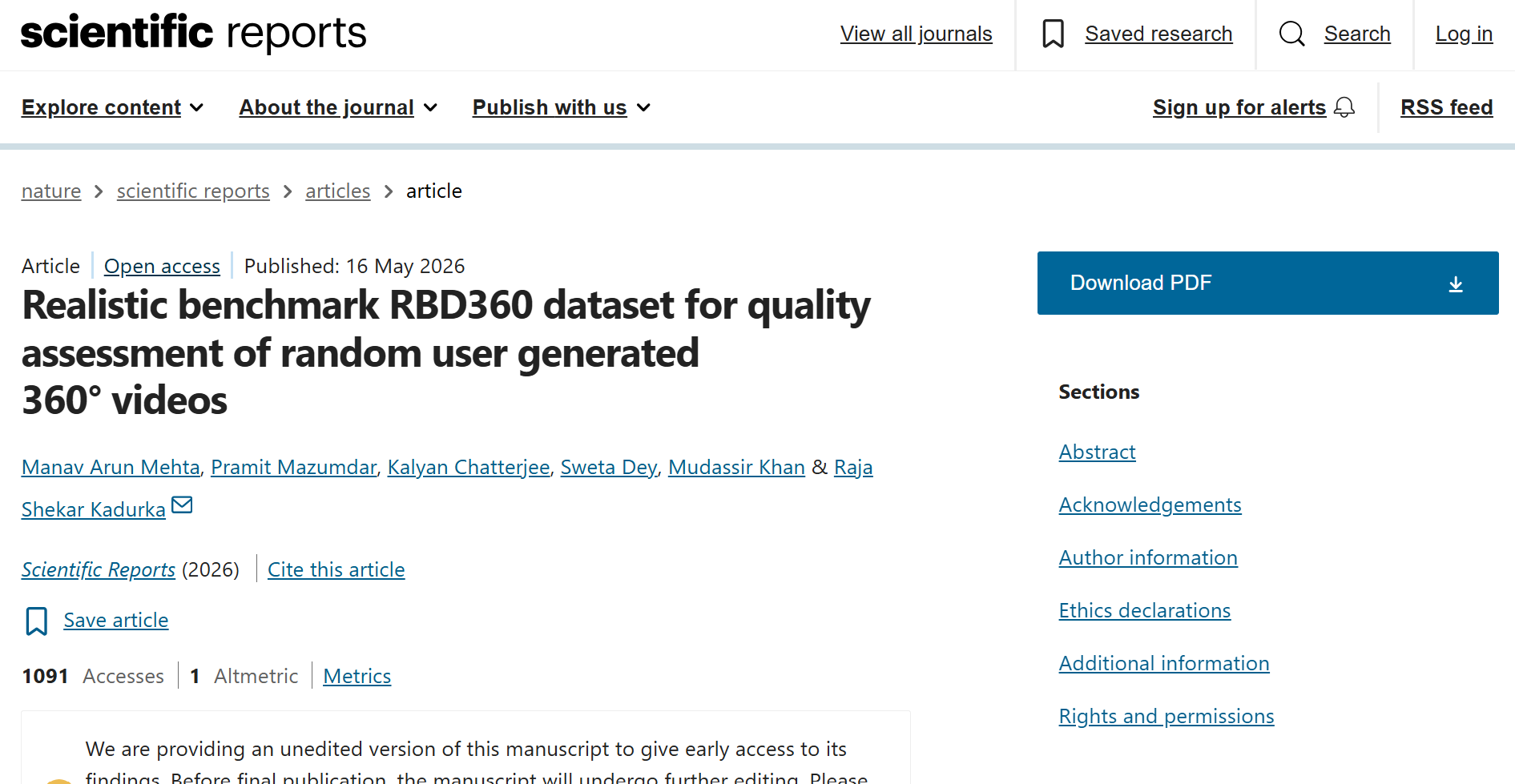This screenshot has height=784, width=1515.
Task: Click the Scientific Reports journal link
Action: pyautogui.click(x=99, y=569)
